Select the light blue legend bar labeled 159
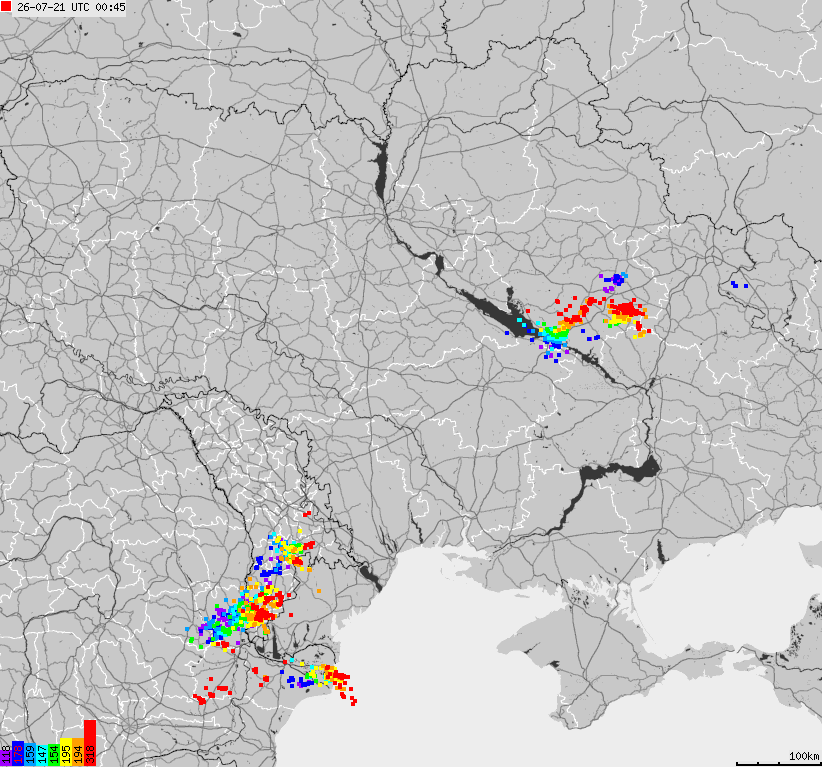Viewport: 822px width, 767px height. tap(30, 754)
